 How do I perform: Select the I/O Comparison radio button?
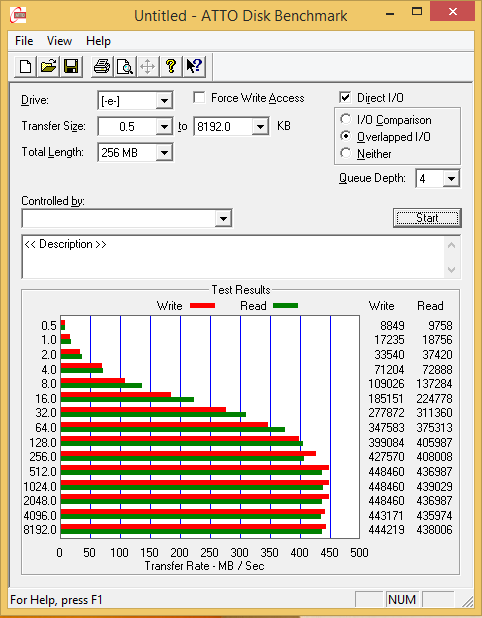coord(346,119)
